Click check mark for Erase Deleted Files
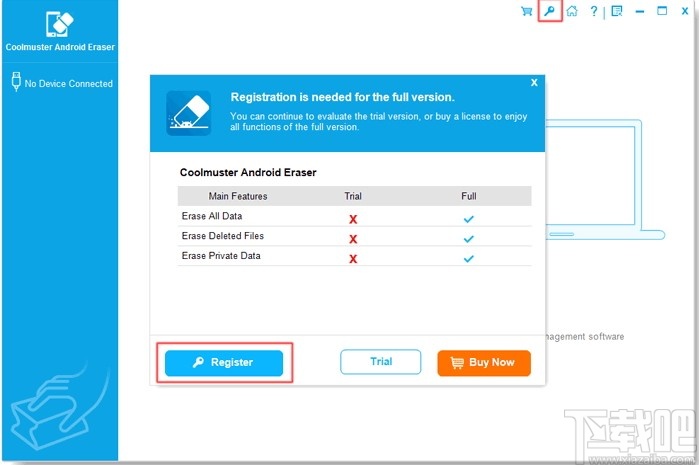 tap(469, 239)
